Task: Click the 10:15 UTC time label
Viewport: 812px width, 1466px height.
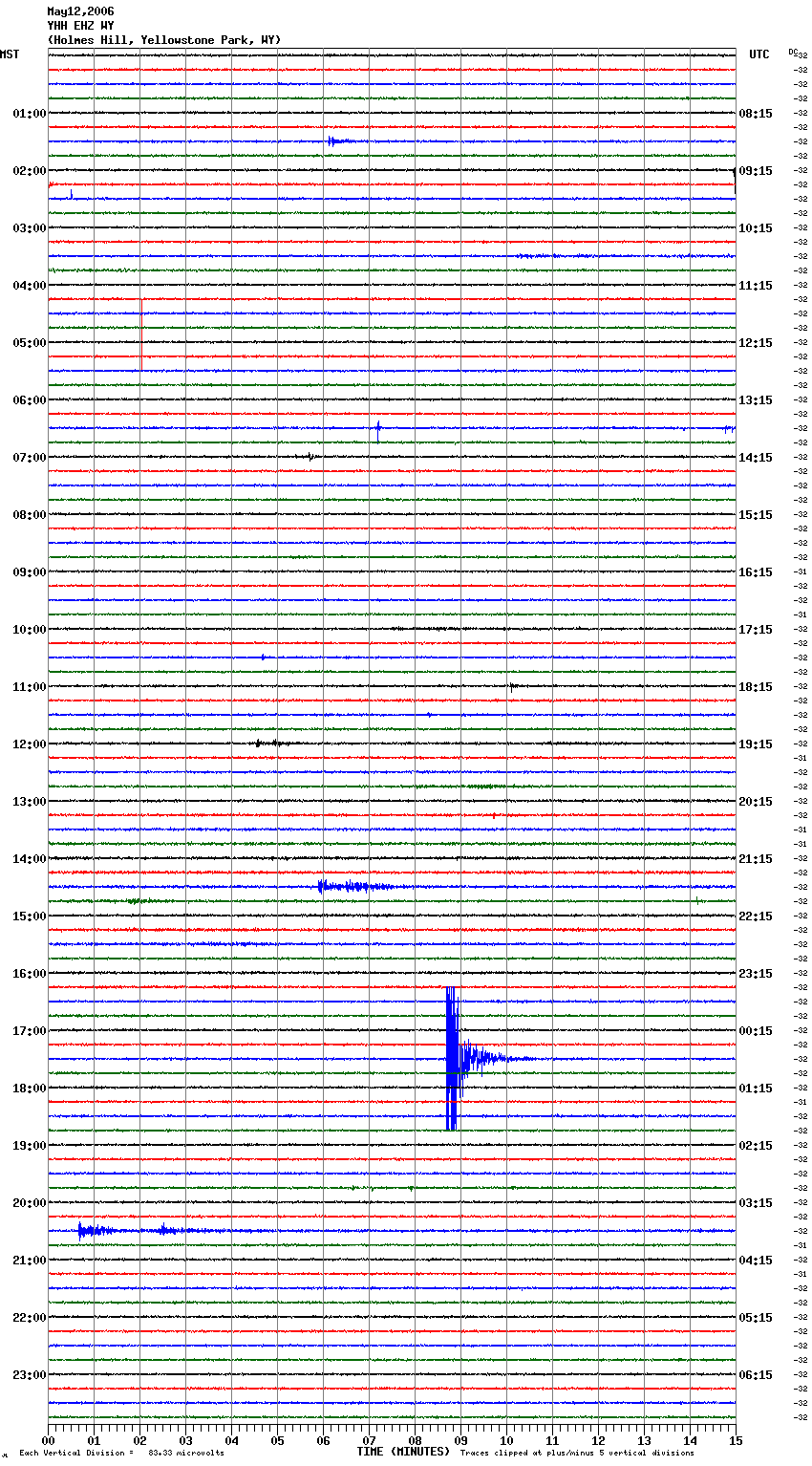Action: (756, 228)
